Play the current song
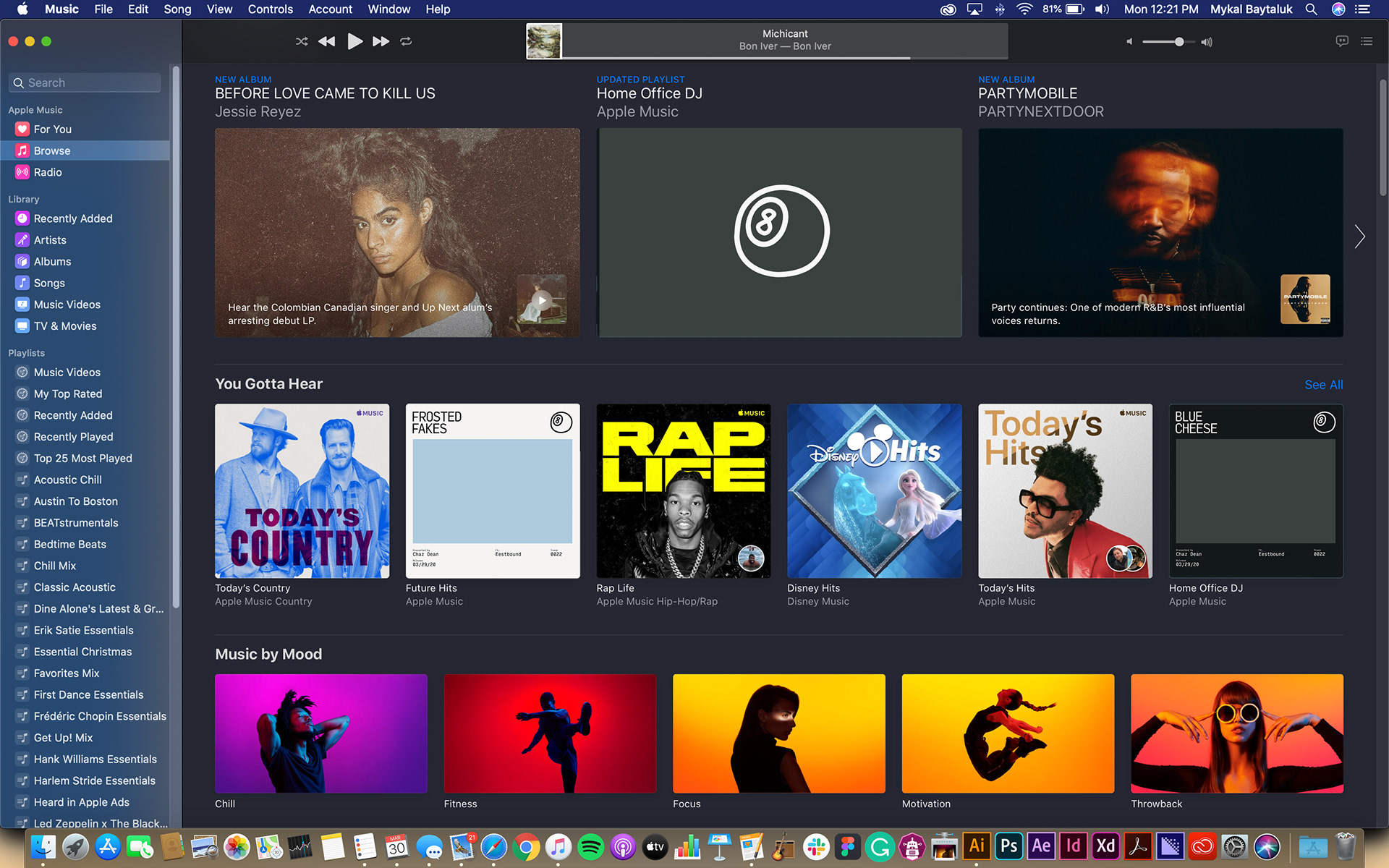Viewport: 1389px width, 868px height. coord(354,41)
